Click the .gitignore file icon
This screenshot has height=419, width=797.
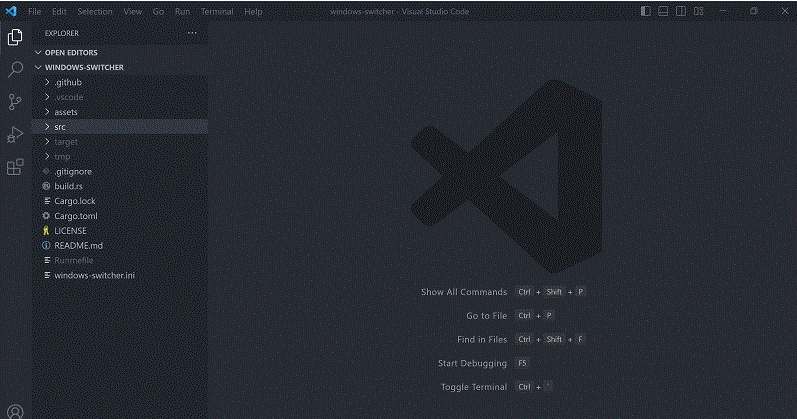pyautogui.click(x=46, y=171)
